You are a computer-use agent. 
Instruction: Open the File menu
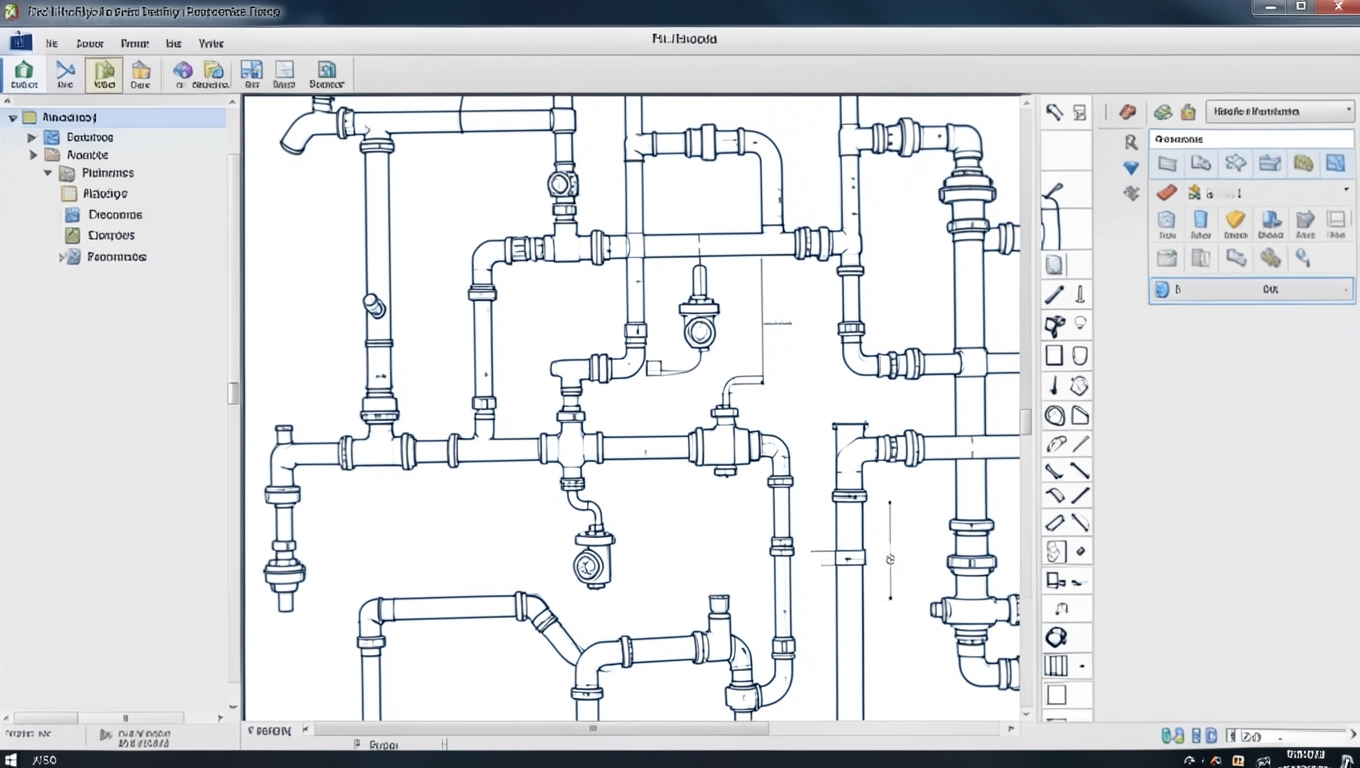pyautogui.click(x=51, y=43)
